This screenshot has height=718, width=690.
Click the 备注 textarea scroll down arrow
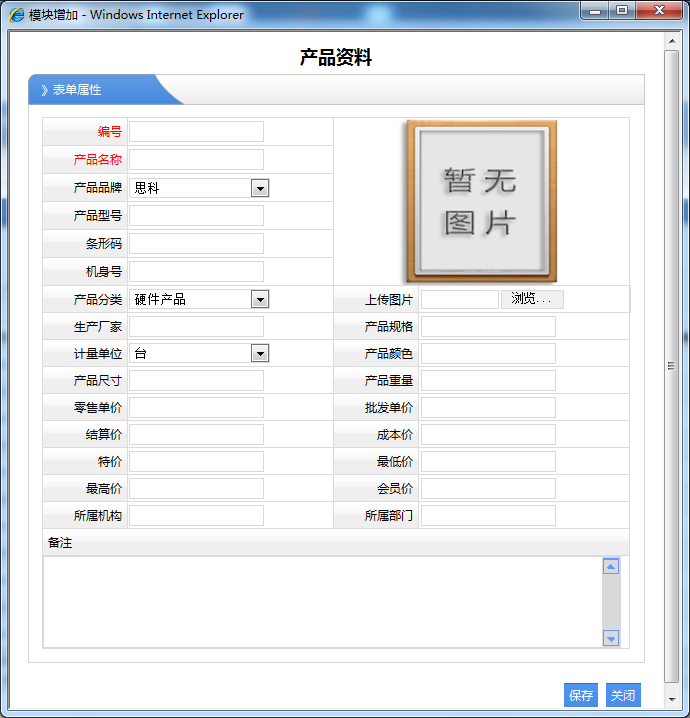click(x=611, y=638)
